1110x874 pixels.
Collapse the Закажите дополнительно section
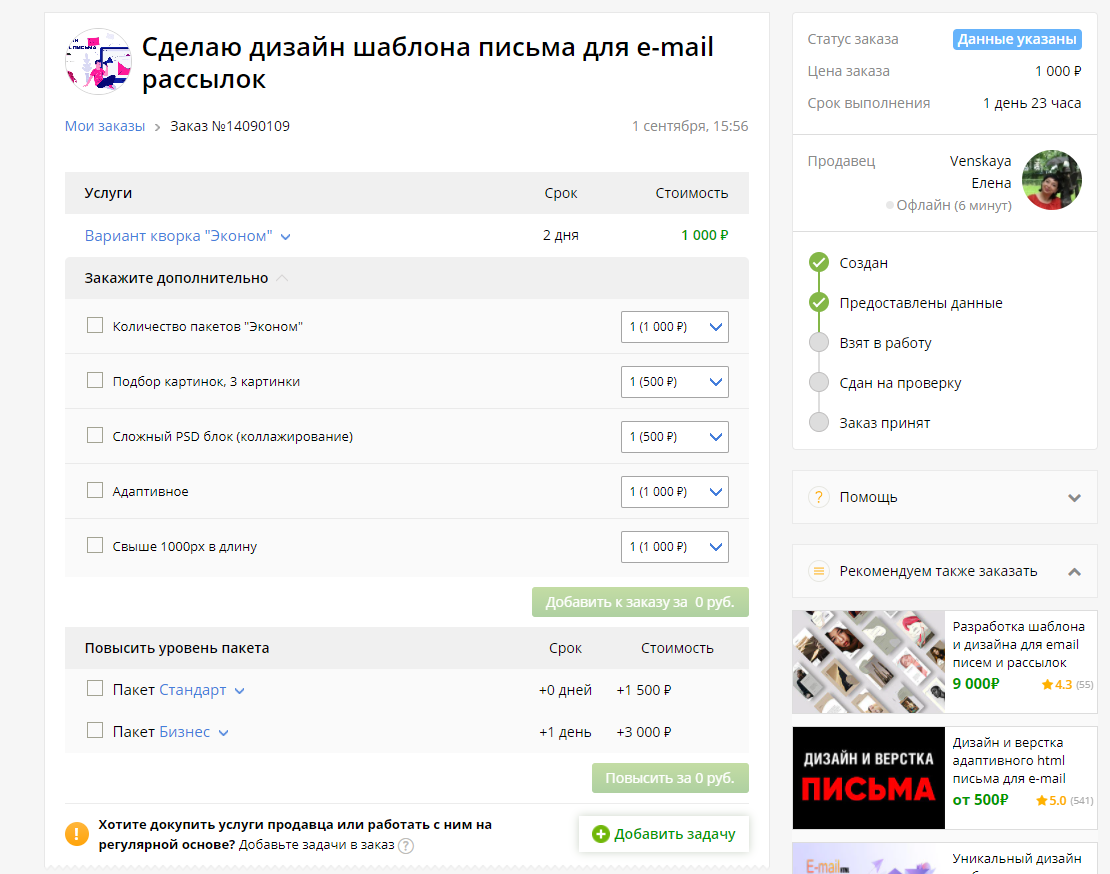click(x=282, y=278)
